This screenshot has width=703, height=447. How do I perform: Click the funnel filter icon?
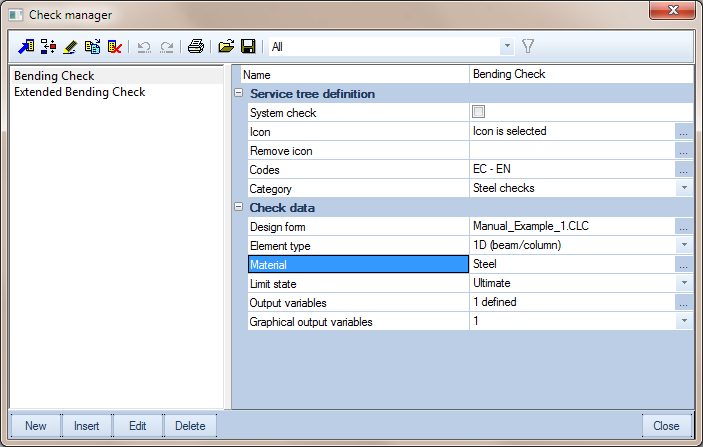528,46
